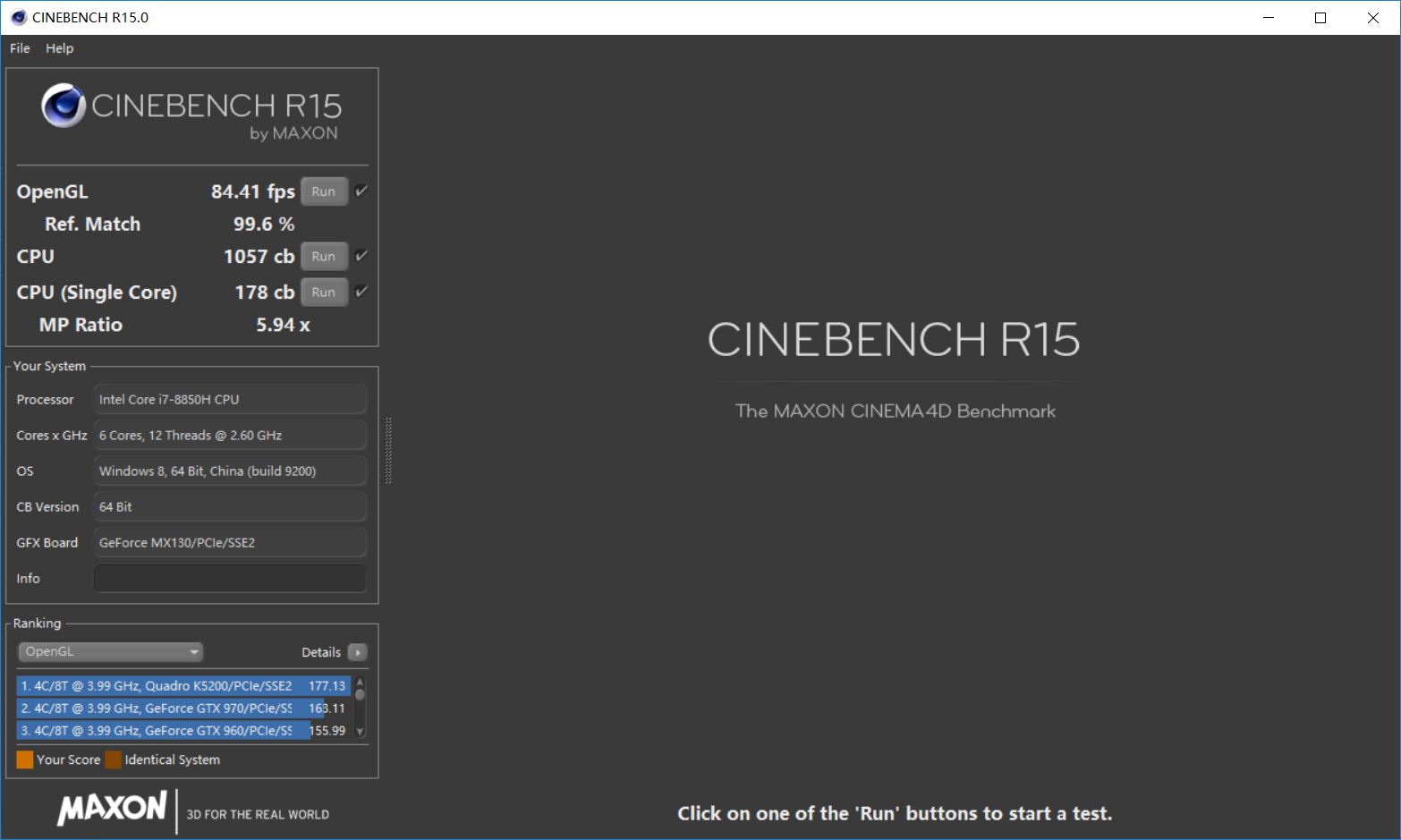Run the OpenGL benchmark

(x=324, y=191)
